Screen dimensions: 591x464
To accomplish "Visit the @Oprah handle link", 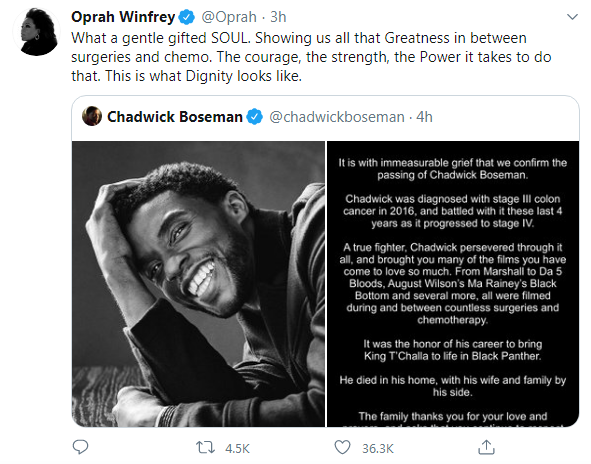I will [x=229, y=17].
